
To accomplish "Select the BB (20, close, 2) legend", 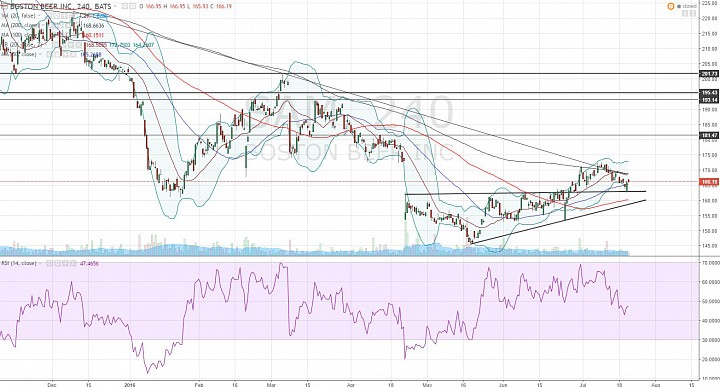I will click(21, 45).
